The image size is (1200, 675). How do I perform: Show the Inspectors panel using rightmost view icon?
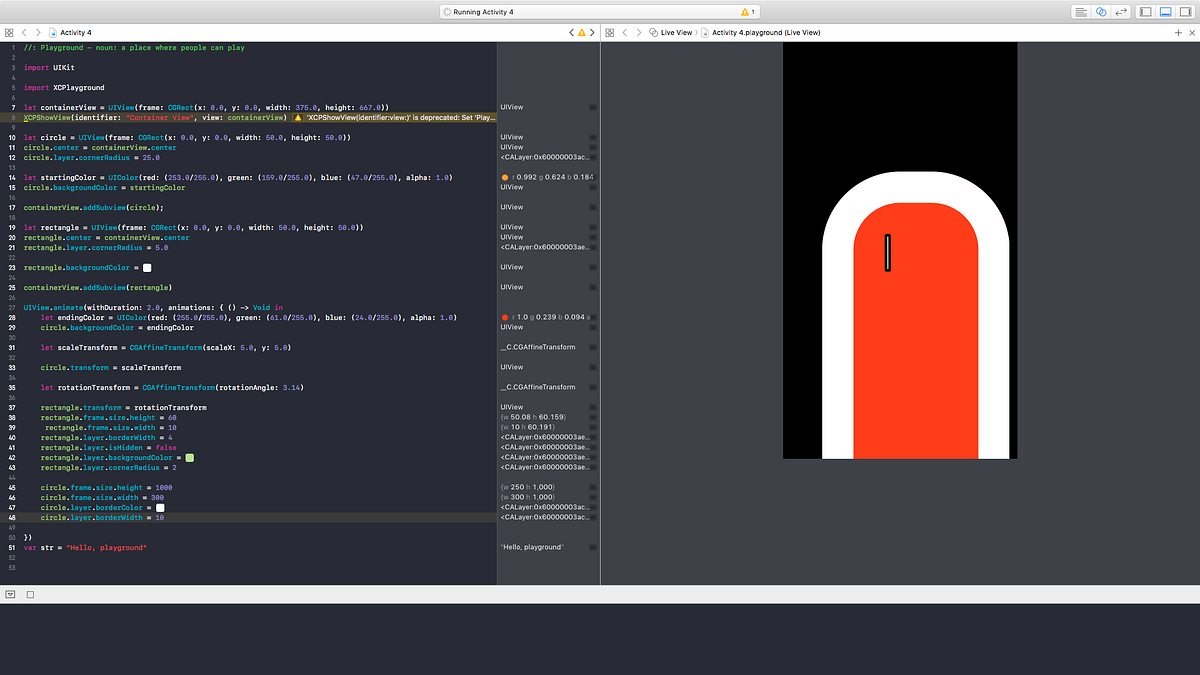[1184, 11]
